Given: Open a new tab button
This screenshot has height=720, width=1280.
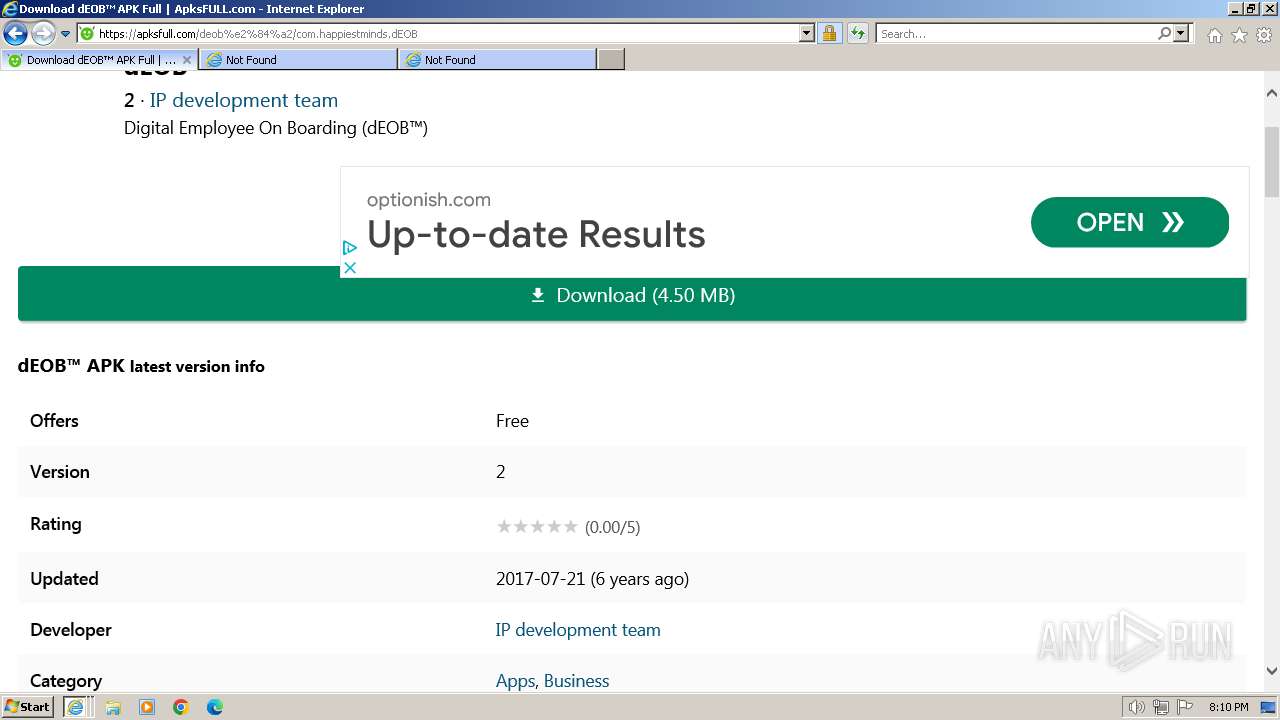Looking at the screenshot, I should pos(611,60).
